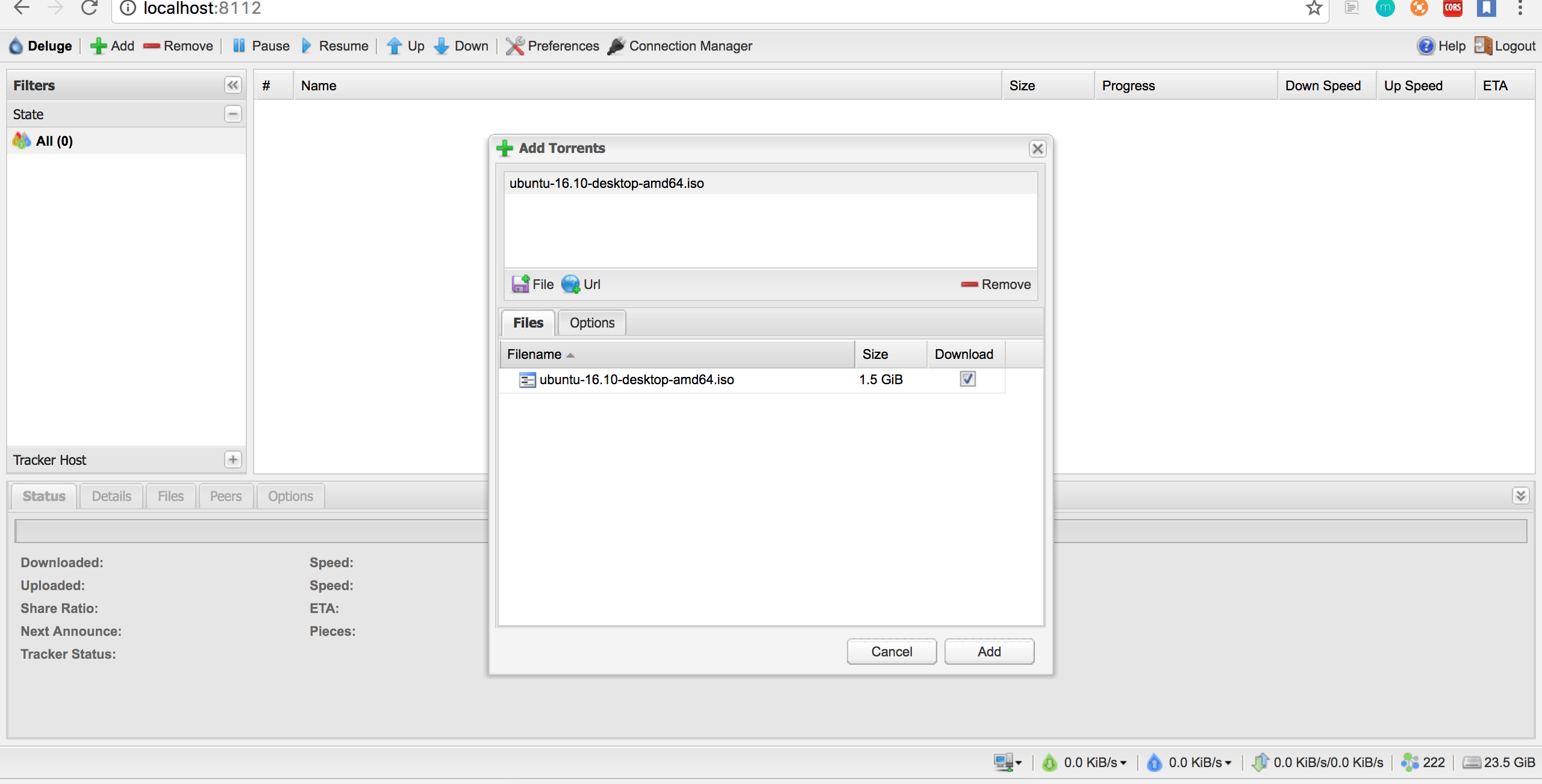Expand the Tracker Host filter section
This screenshot has height=784, width=1542.
tap(233, 459)
